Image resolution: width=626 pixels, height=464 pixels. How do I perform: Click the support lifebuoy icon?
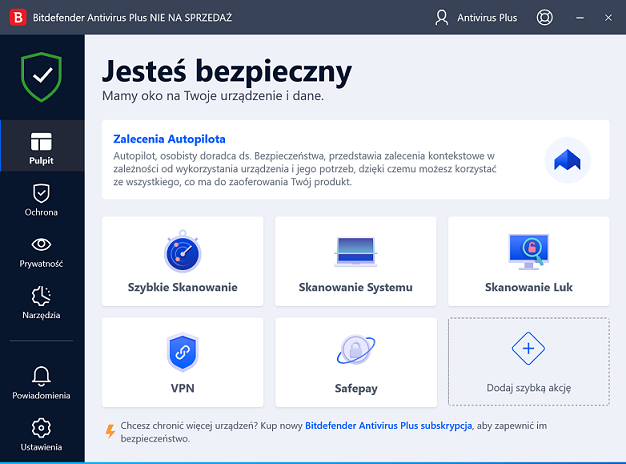click(545, 17)
